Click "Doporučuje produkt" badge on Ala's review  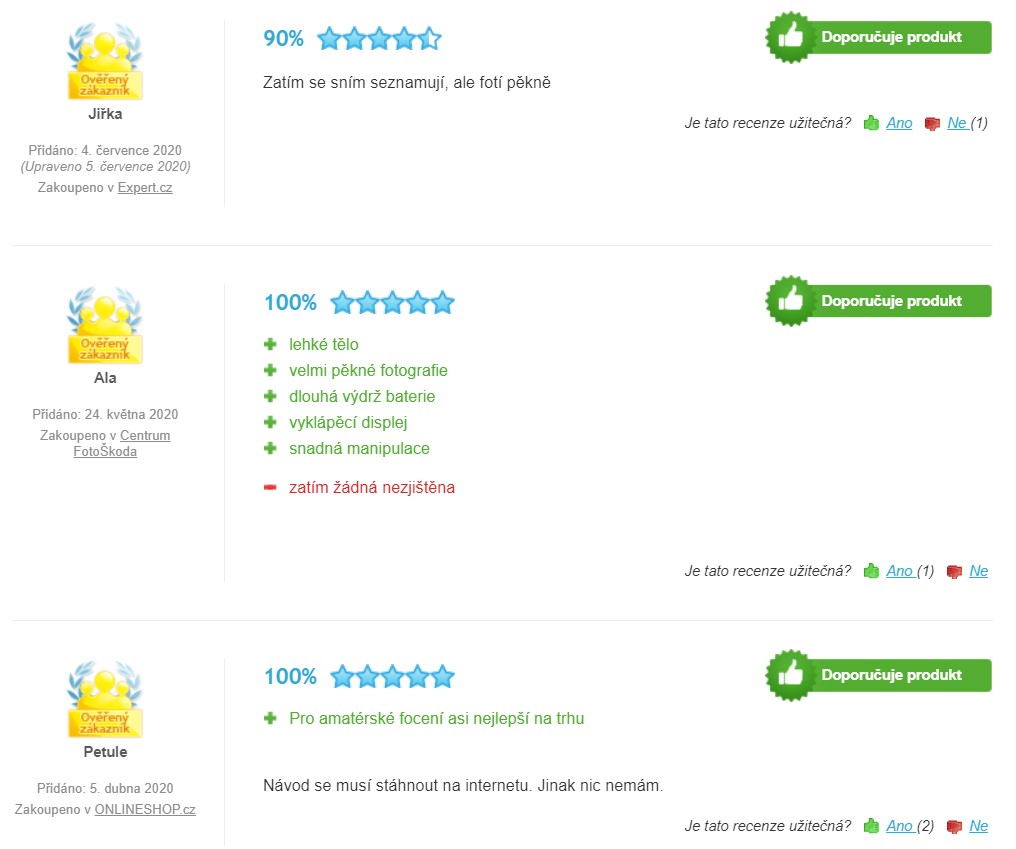[878, 301]
